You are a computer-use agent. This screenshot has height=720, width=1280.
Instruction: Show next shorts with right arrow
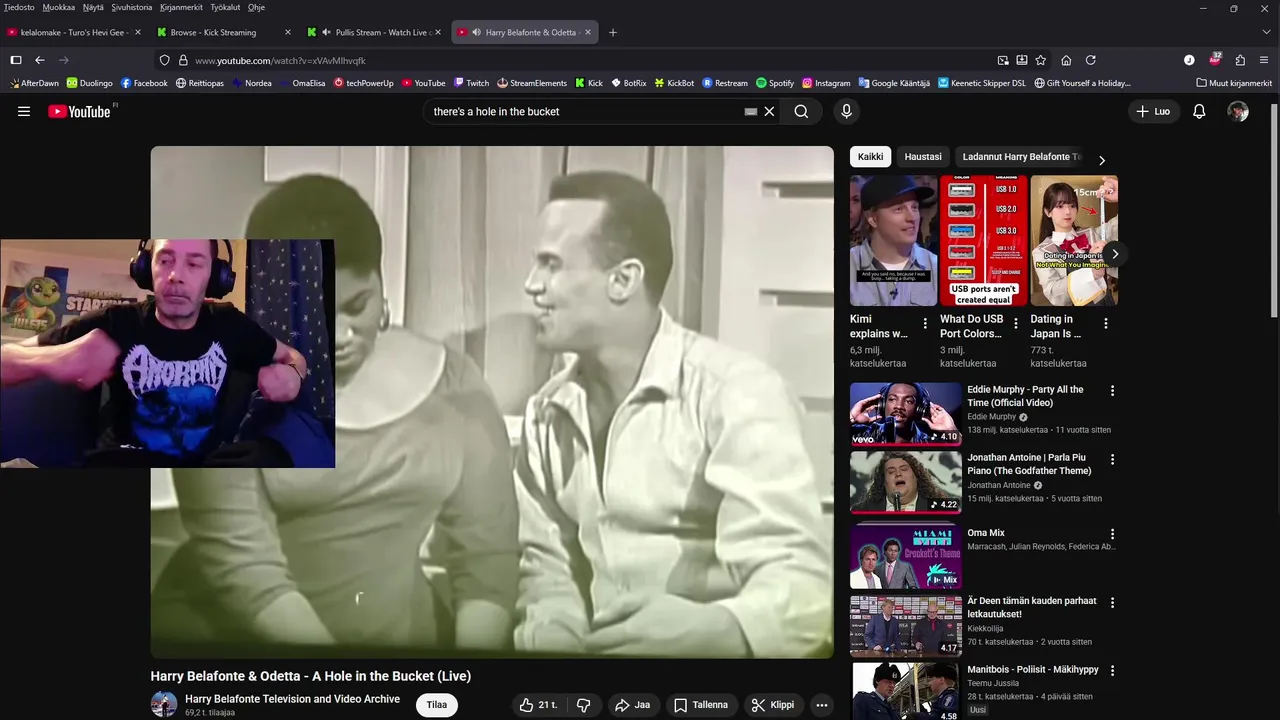(1114, 254)
